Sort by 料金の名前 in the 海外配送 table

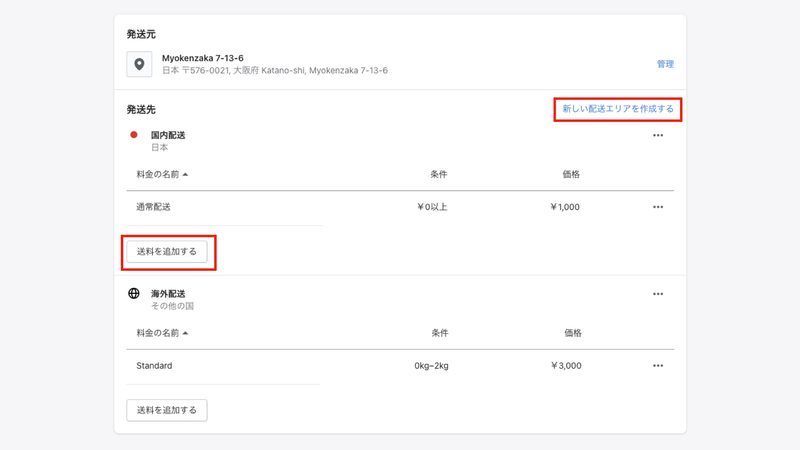coord(162,333)
